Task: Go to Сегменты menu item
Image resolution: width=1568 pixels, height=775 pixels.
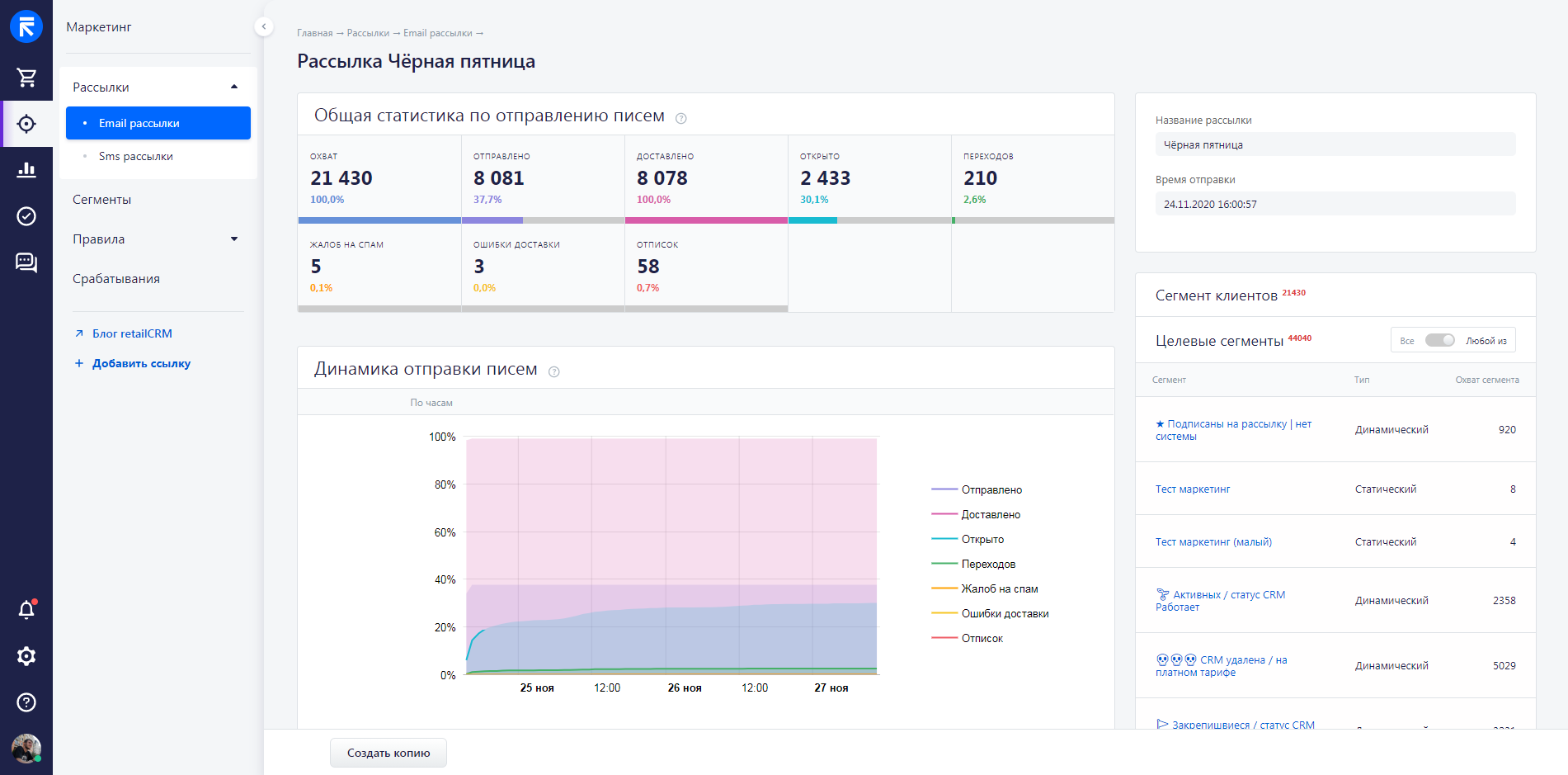Action: click(x=102, y=200)
